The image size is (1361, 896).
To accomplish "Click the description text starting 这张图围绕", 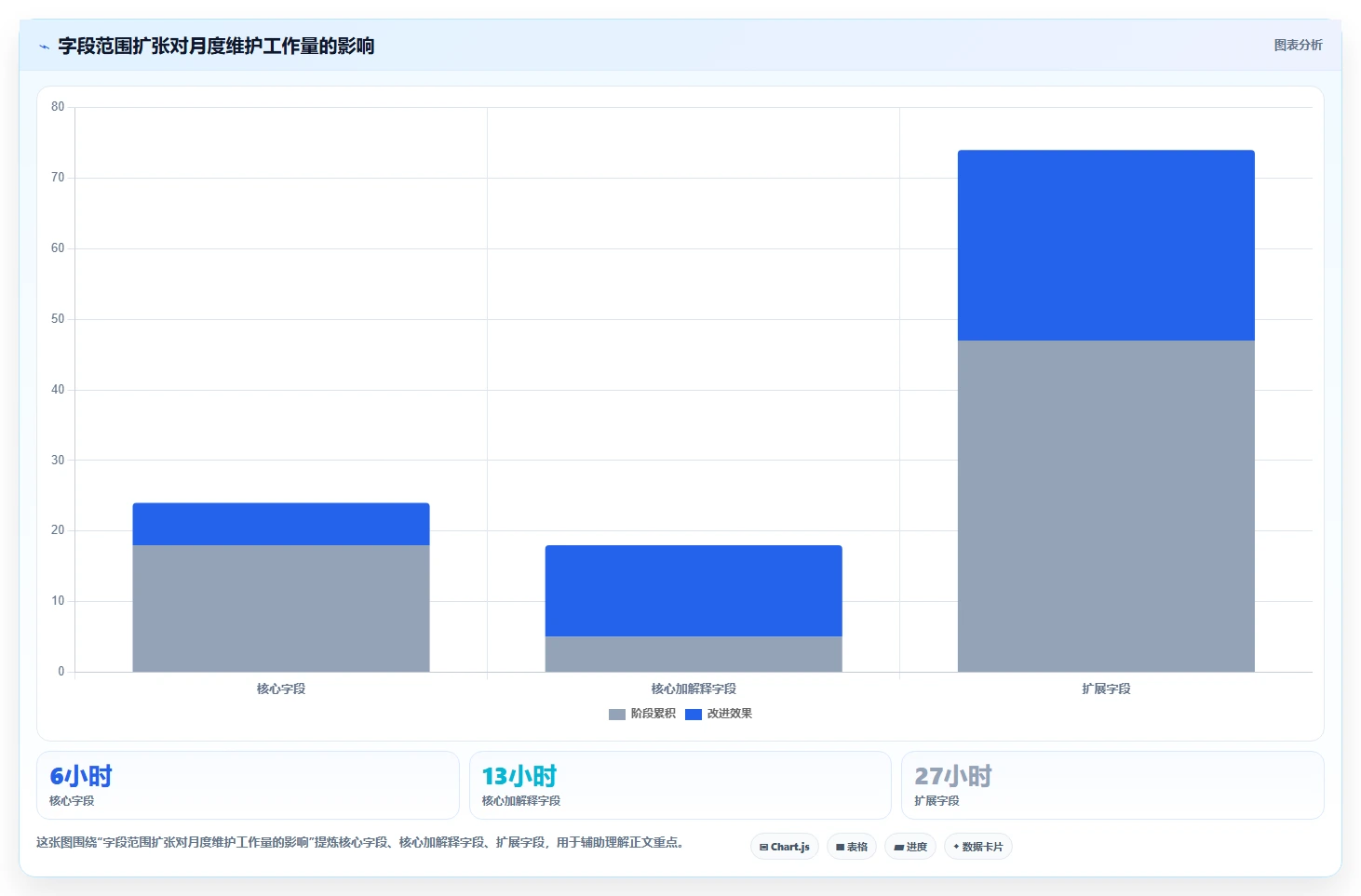I will point(362,842).
